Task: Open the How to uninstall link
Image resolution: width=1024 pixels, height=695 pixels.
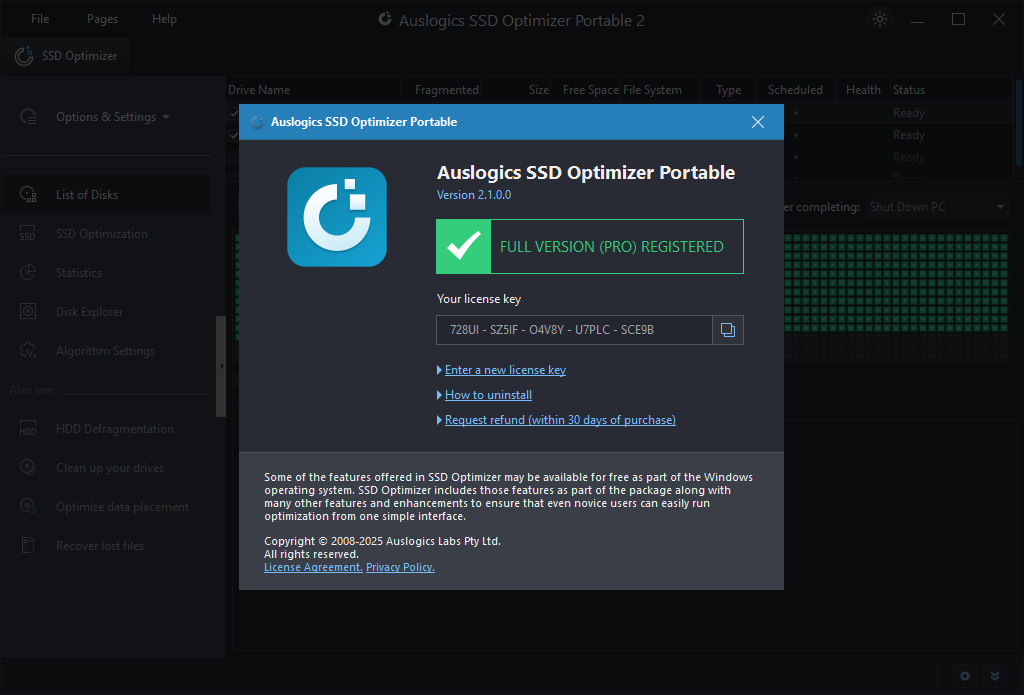Action: coord(488,395)
